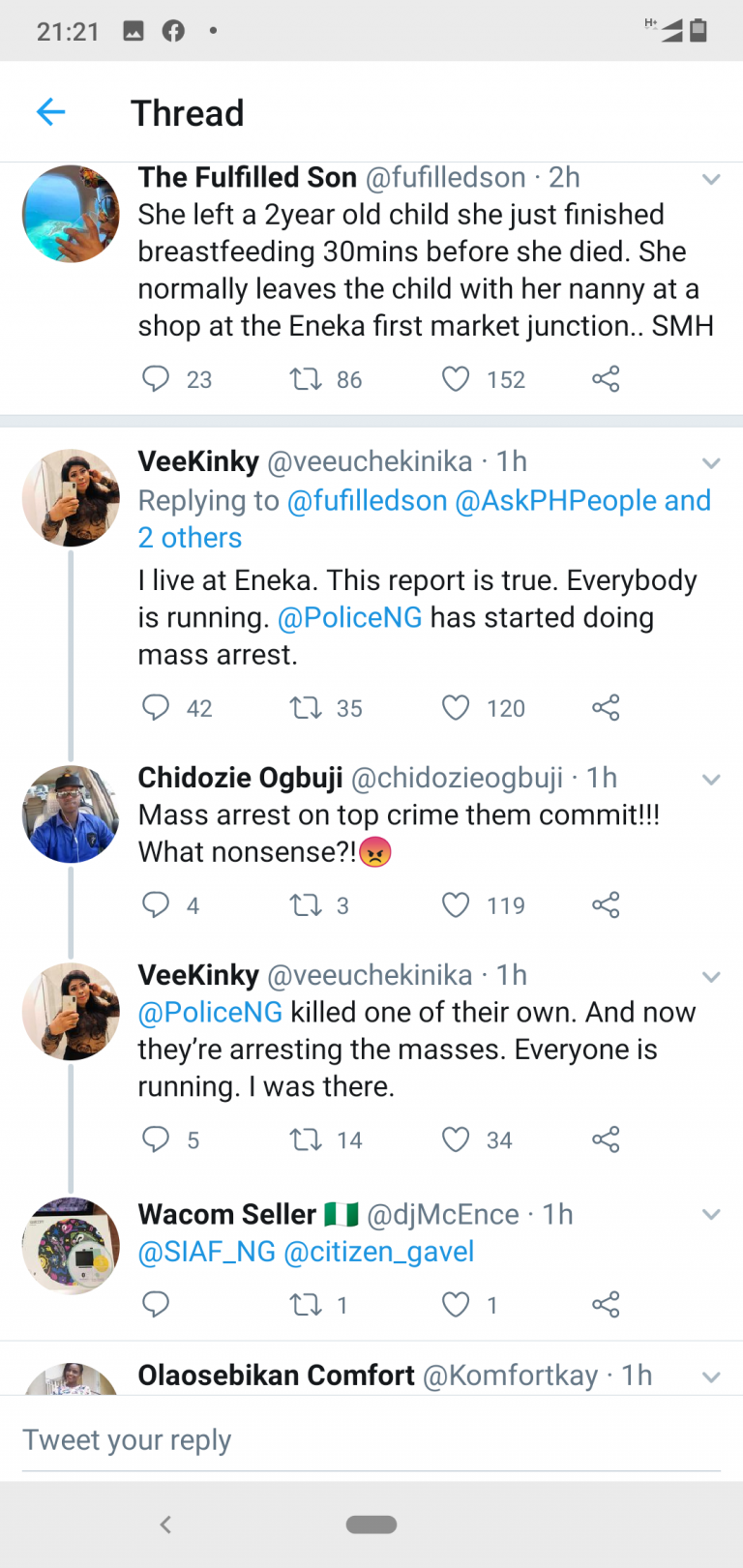Screen dimensions: 743x1568
Task: Retweet The Fulfilled Son's tweet
Action: click(x=306, y=379)
